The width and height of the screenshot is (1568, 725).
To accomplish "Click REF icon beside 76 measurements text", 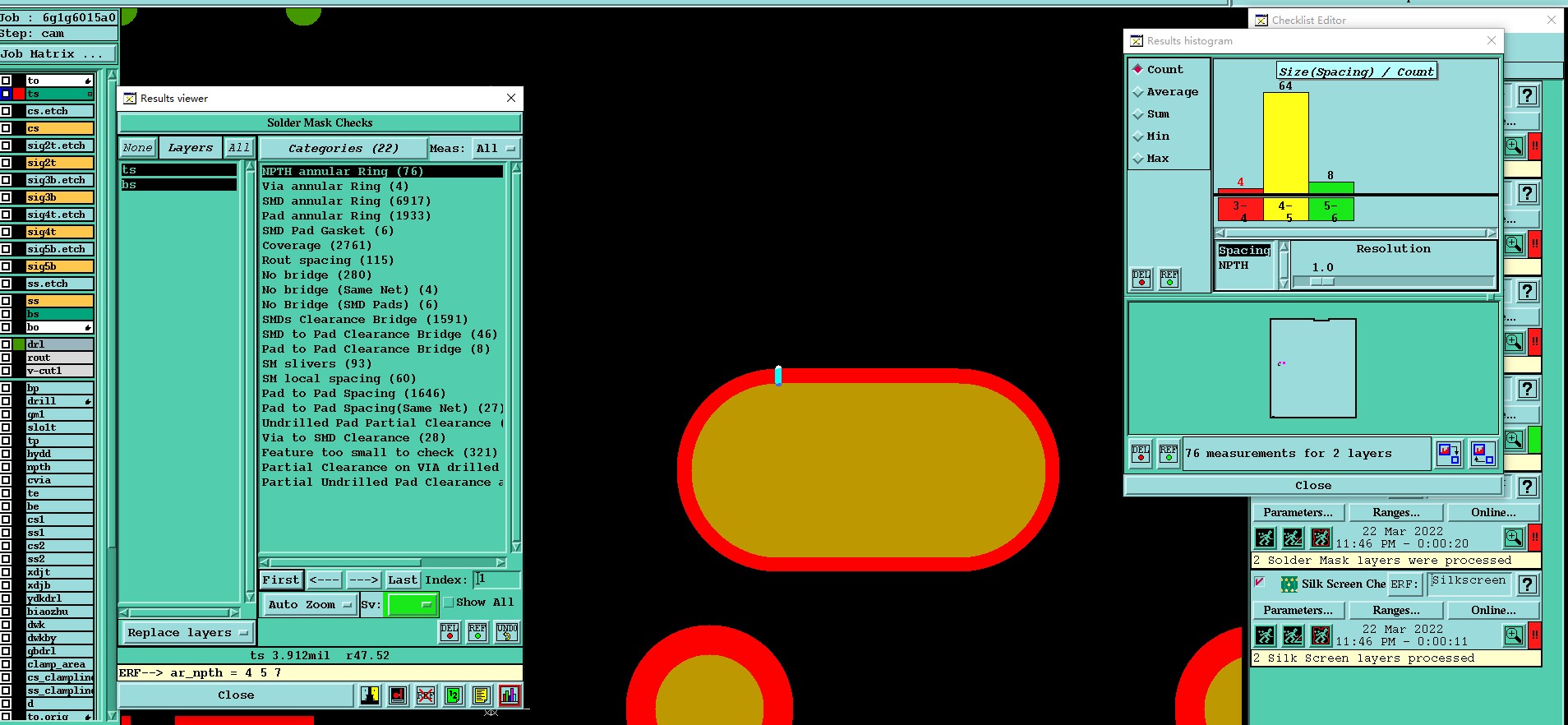I will [x=1169, y=454].
